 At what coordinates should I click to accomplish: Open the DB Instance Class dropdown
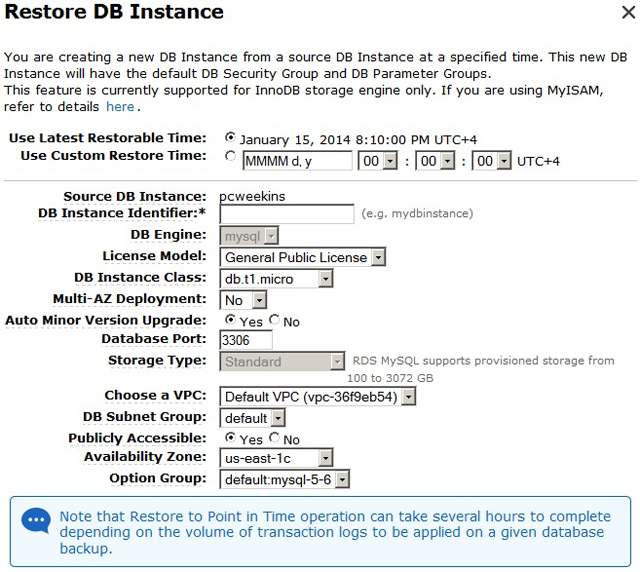[276, 279]
